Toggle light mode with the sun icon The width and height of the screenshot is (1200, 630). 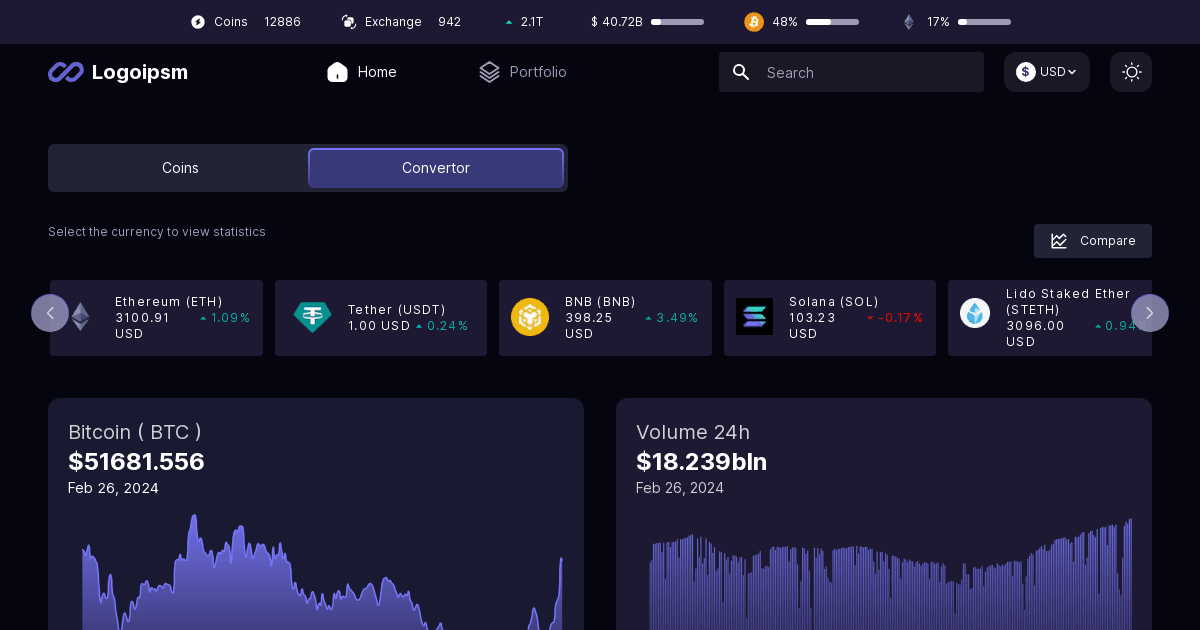point(1131,72)
